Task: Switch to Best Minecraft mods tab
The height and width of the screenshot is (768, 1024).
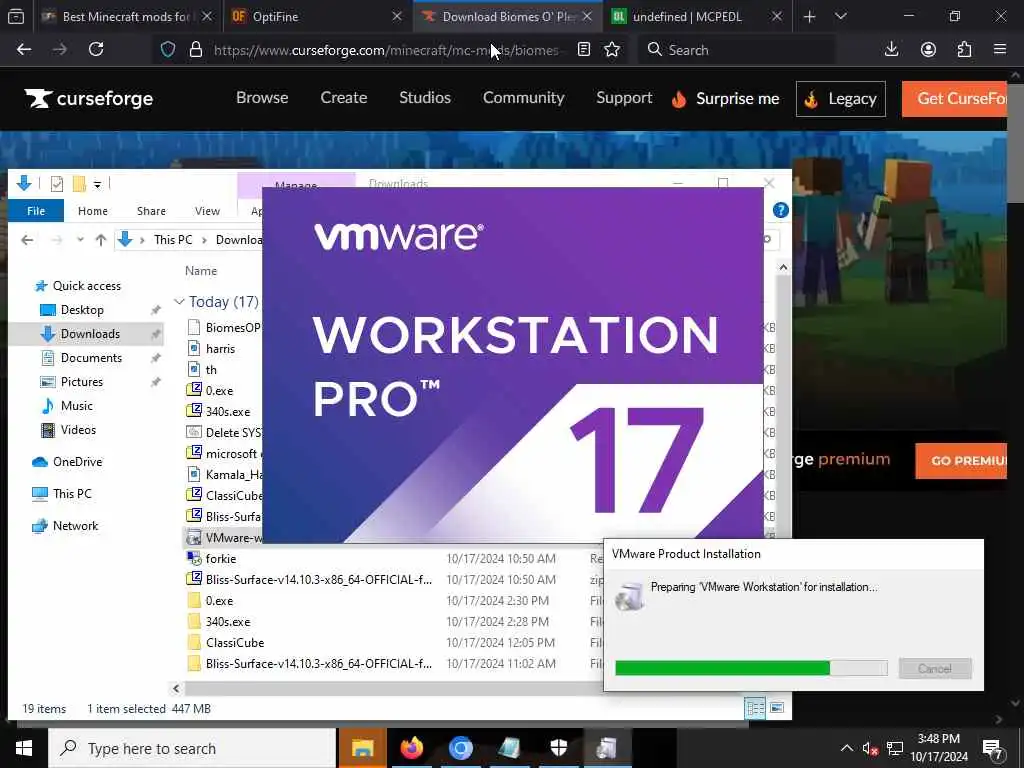Action: pos(125,16)
